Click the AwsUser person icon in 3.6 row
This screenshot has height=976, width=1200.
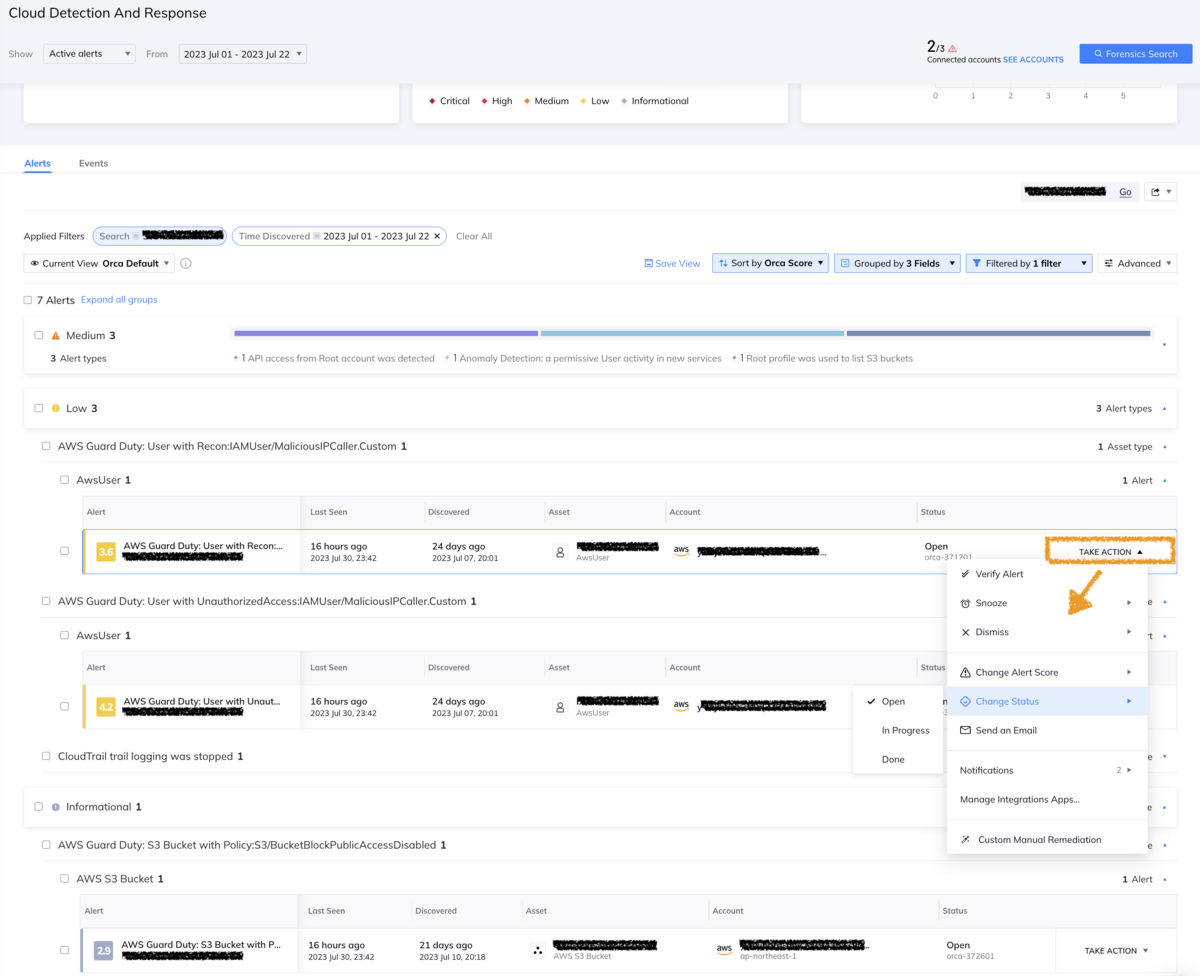[560, 551]
